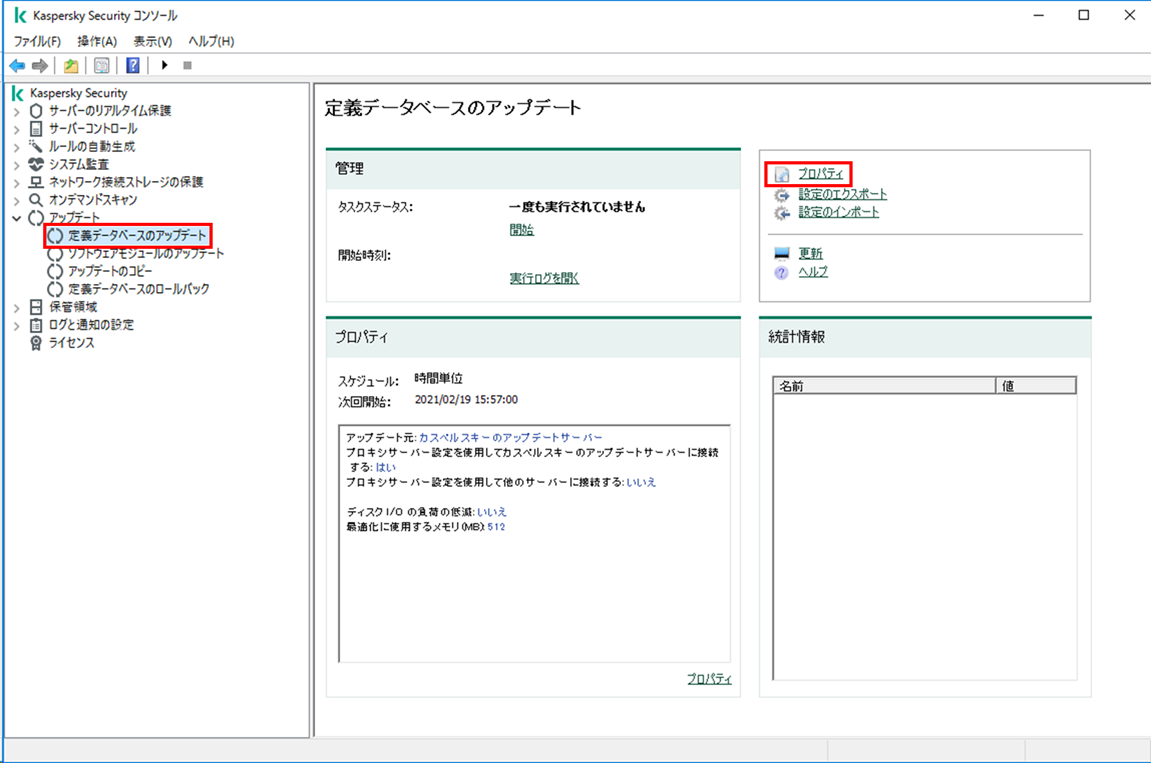Click the magnifier icon for オンデマンドスキャン
1151x763 pixels.
coord(36,200)
